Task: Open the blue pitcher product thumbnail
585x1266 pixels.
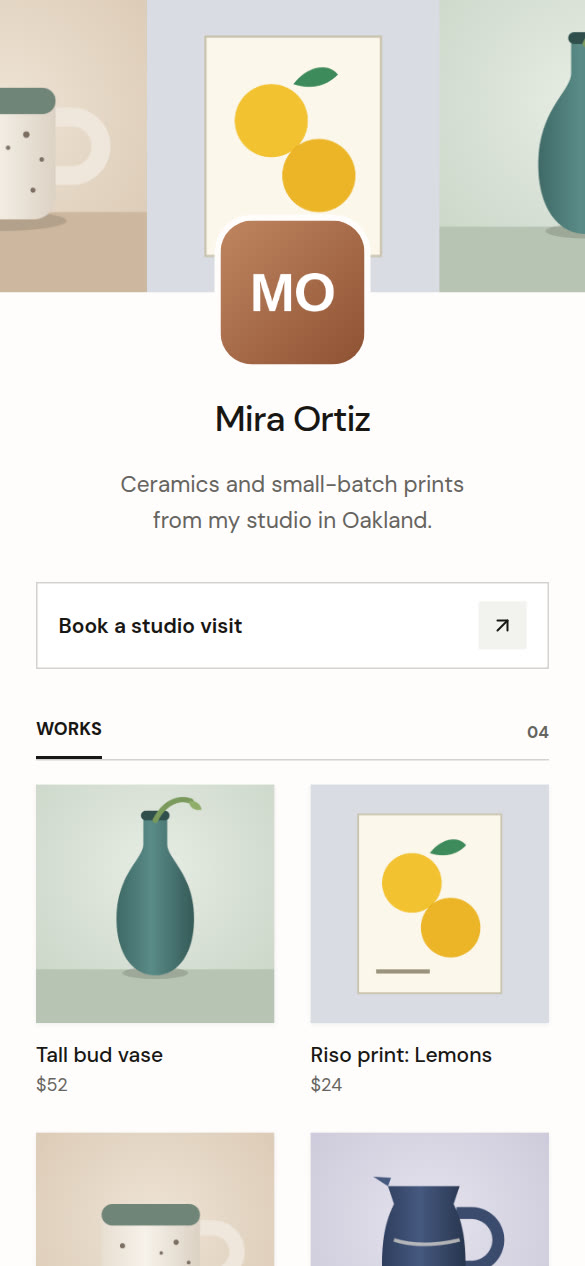Action: 430,1199
